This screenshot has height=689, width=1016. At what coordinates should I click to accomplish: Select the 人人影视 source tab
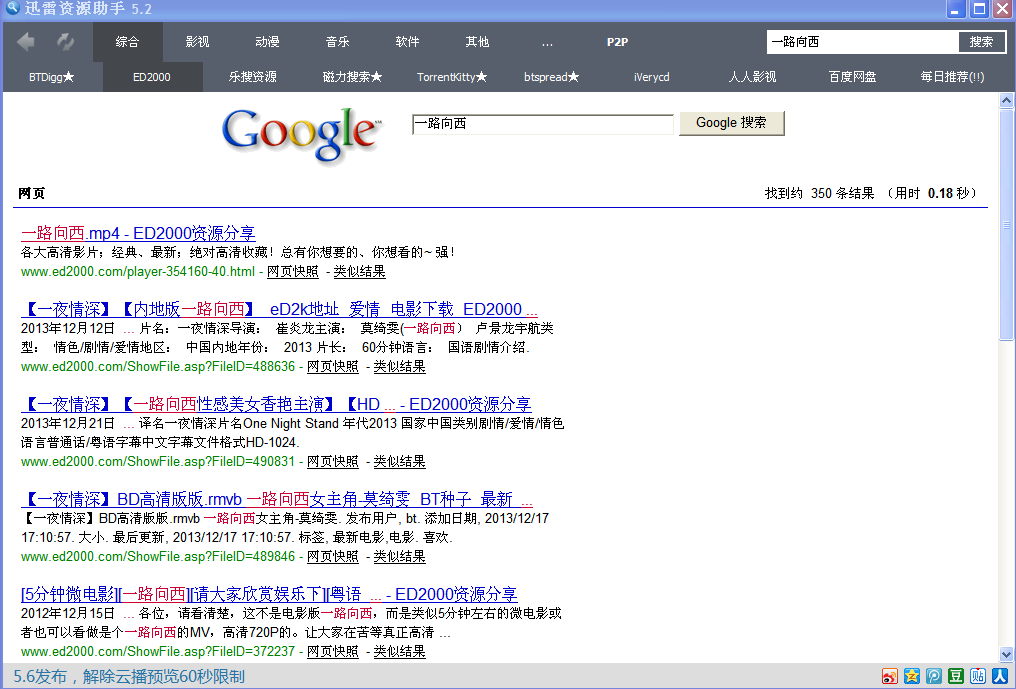[752, 76]
